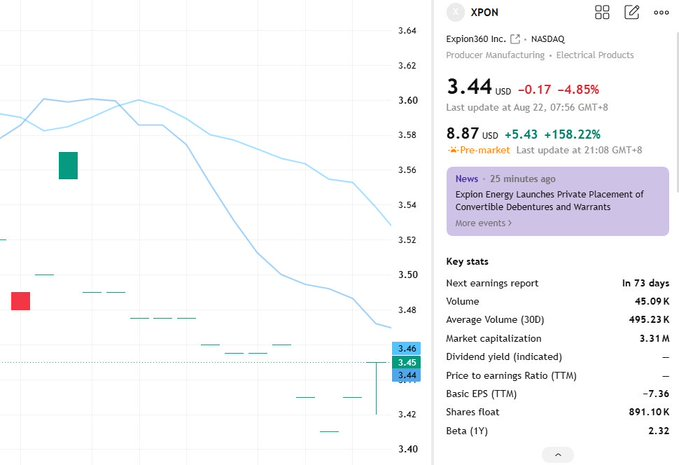679x465 pixels.
Task: Click Shares float 891.10 K value
Action: point(649,412)
